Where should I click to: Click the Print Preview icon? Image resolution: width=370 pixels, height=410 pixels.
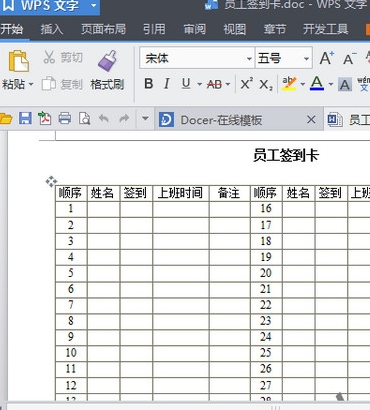(84, 118)
